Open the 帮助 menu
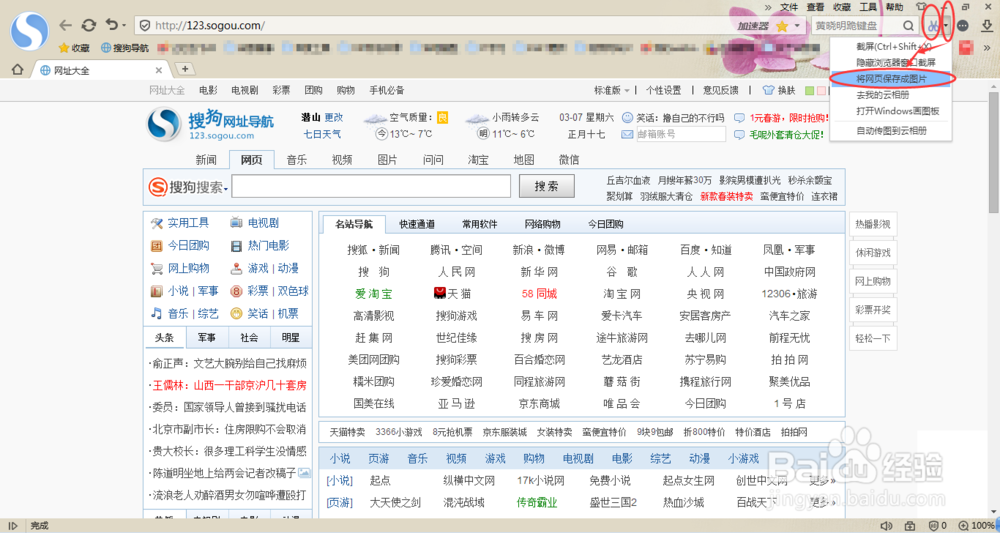Screen dimensions: 1000x533 click(x=895, y=7)
